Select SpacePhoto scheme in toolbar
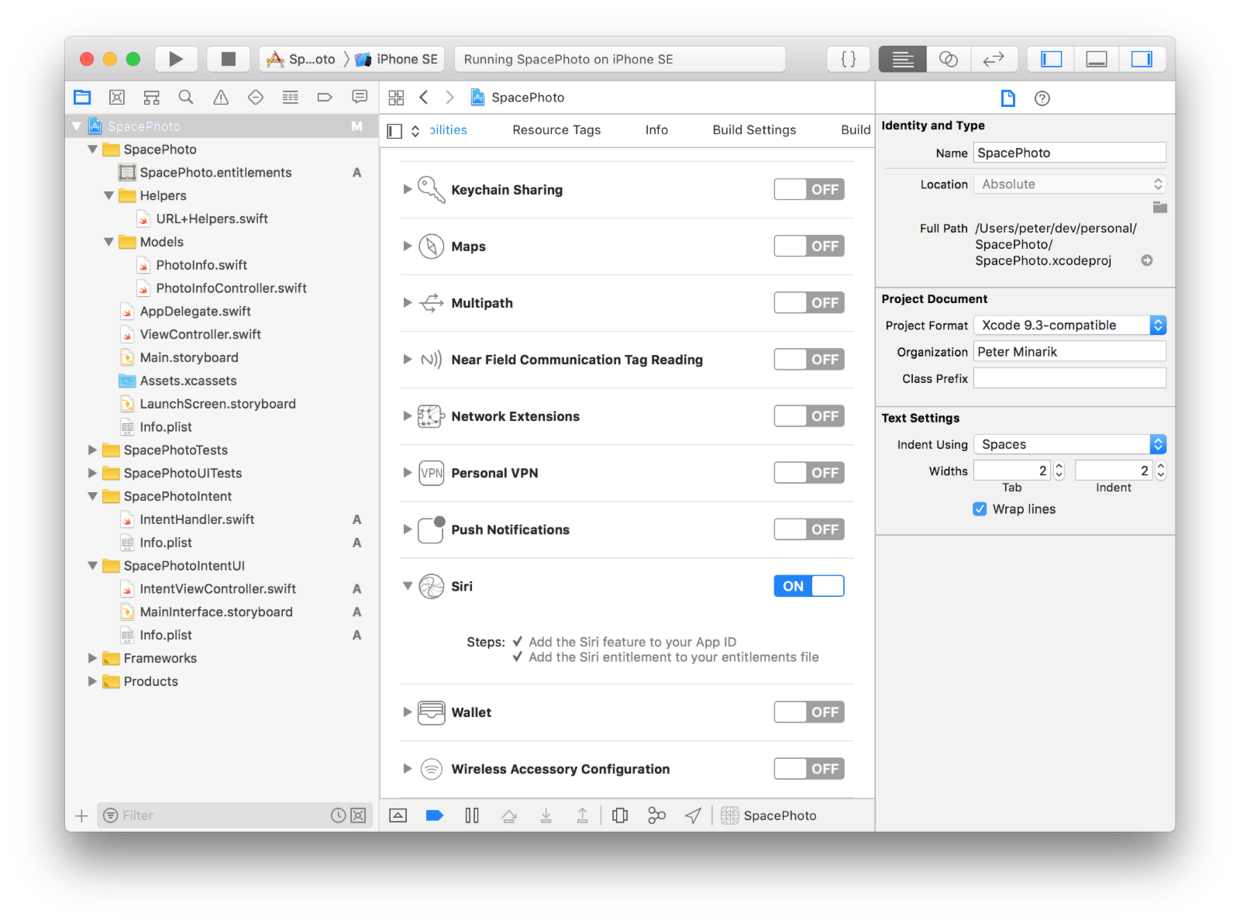The image size is (1240, 924). (x=301, y=59)
